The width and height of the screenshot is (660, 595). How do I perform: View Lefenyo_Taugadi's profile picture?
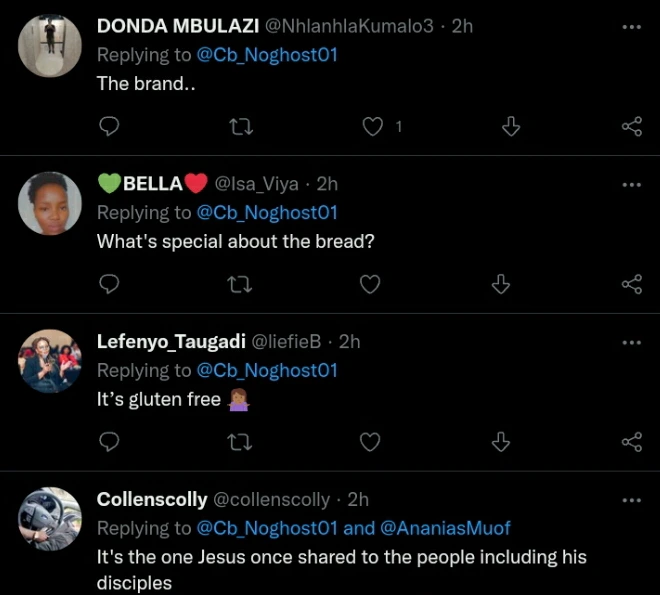[50, 361]
